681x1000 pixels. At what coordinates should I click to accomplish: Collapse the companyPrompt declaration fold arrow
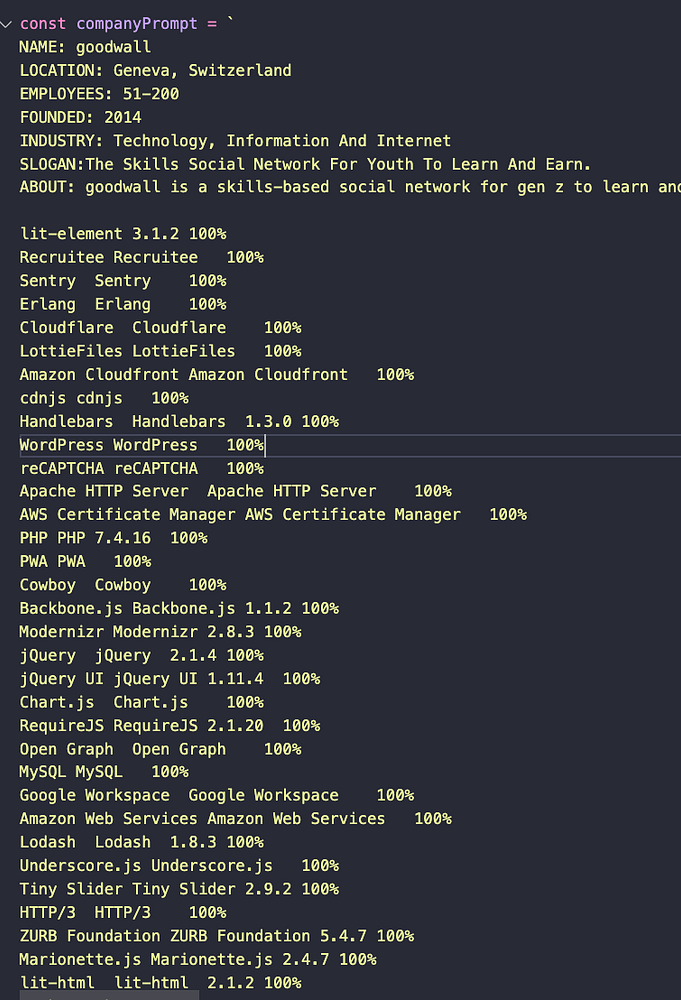pos(6,24)
